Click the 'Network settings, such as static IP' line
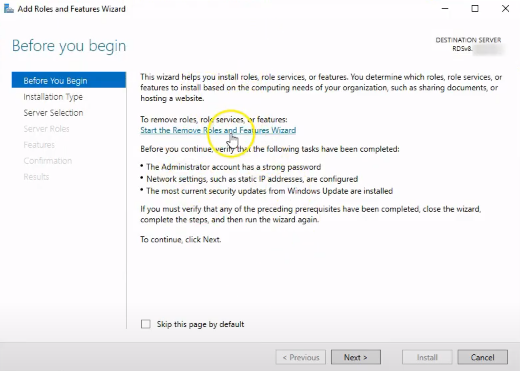The width and height of the screenshot is (520, 371). [x=252, y=179]
